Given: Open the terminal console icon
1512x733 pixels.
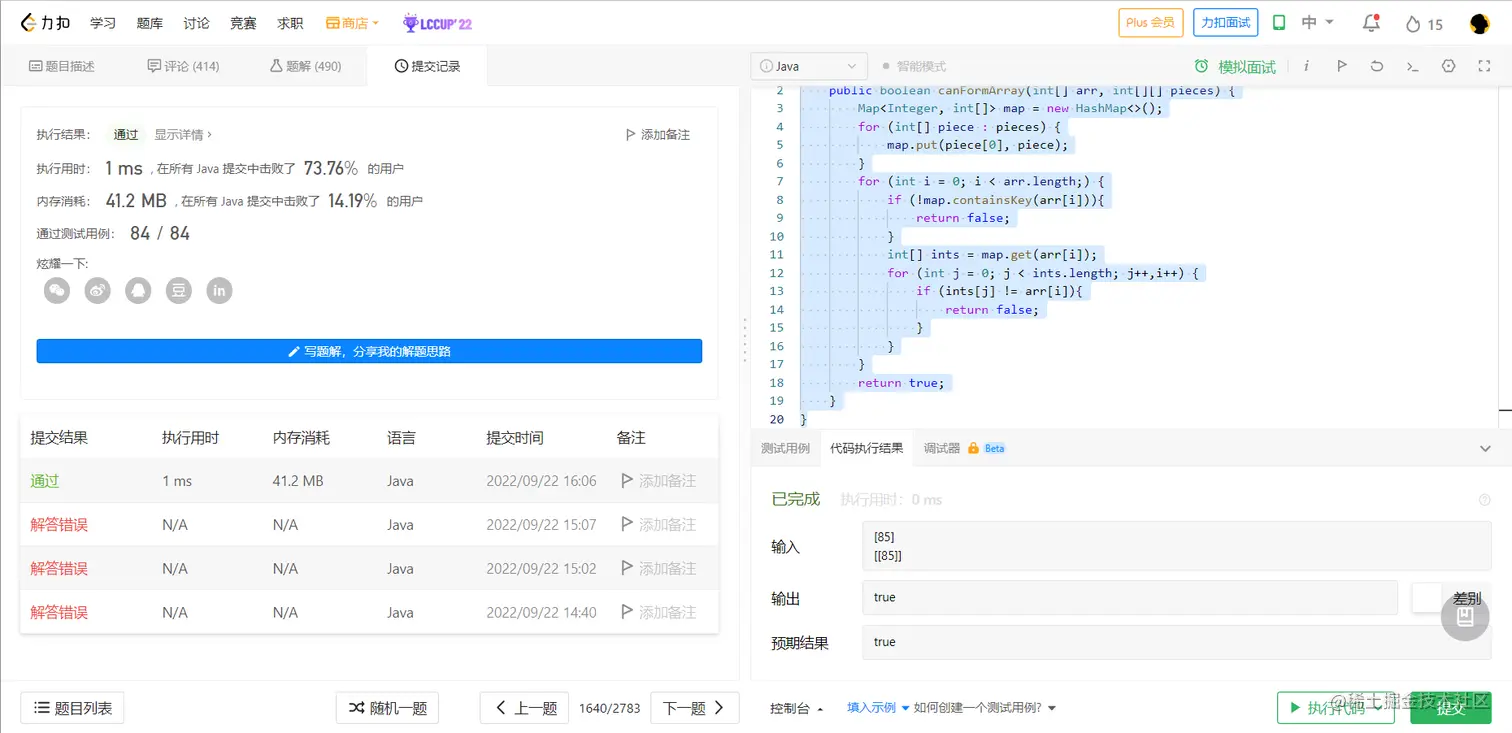Looking at the screenshot, I should pyautogui.click(x=1412, y=66).
